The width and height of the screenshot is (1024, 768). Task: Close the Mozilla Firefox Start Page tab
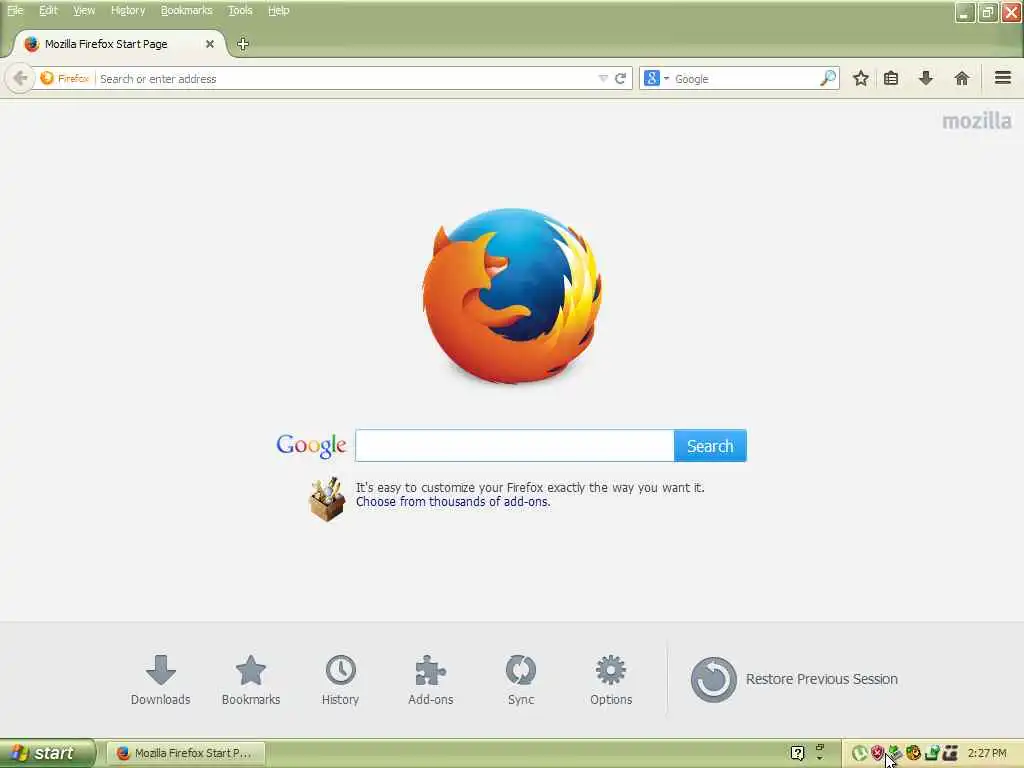coord(210,44)
